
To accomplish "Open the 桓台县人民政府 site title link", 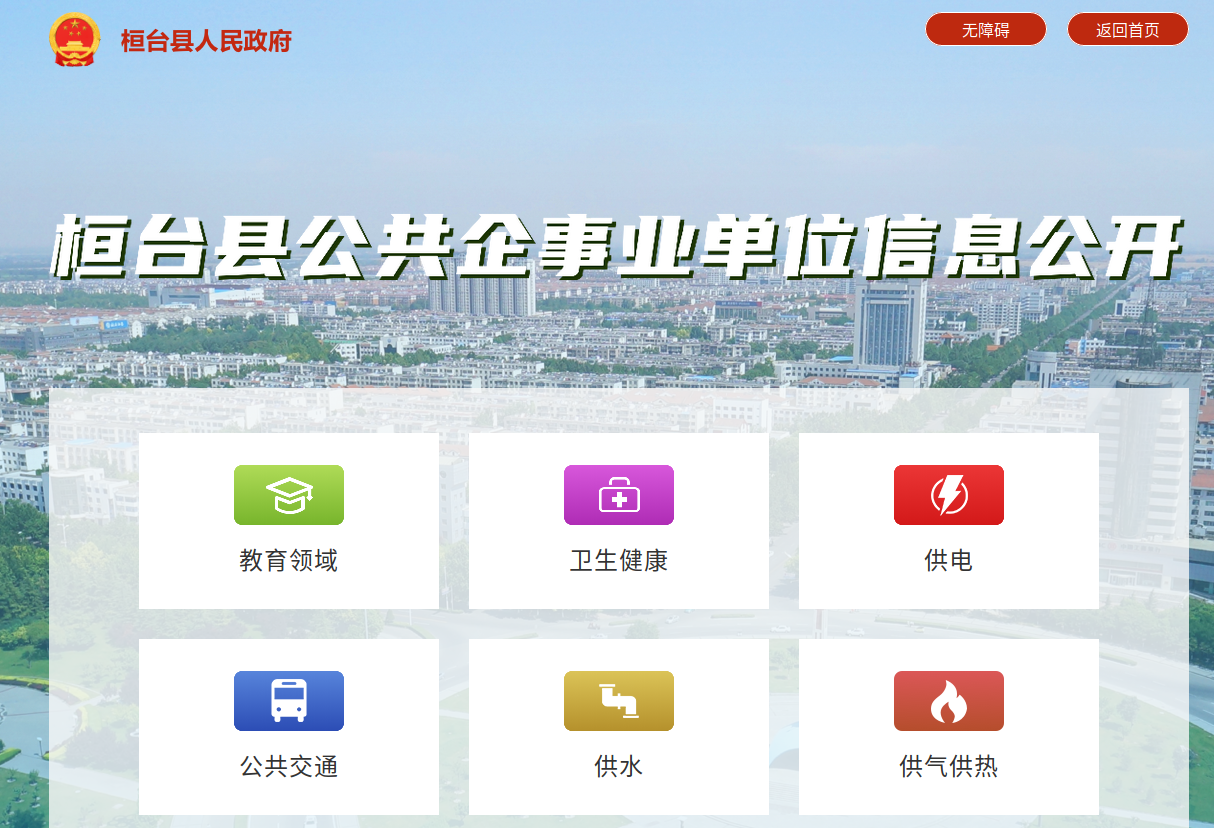I will [206, 41].
